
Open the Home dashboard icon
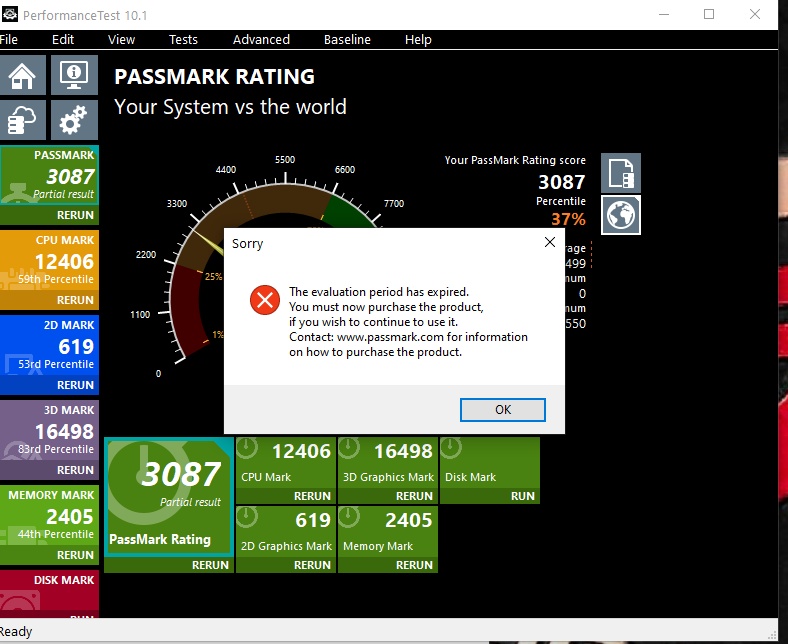tap(23, 75)
